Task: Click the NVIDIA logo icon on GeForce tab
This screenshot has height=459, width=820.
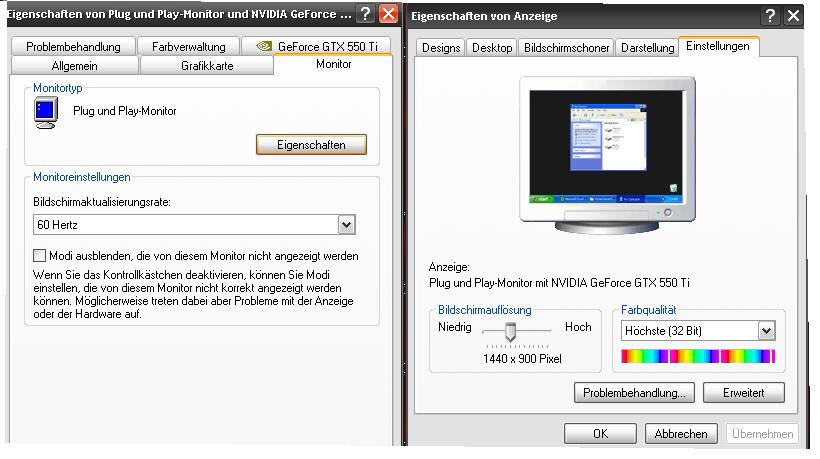Action: pos(264,46)
